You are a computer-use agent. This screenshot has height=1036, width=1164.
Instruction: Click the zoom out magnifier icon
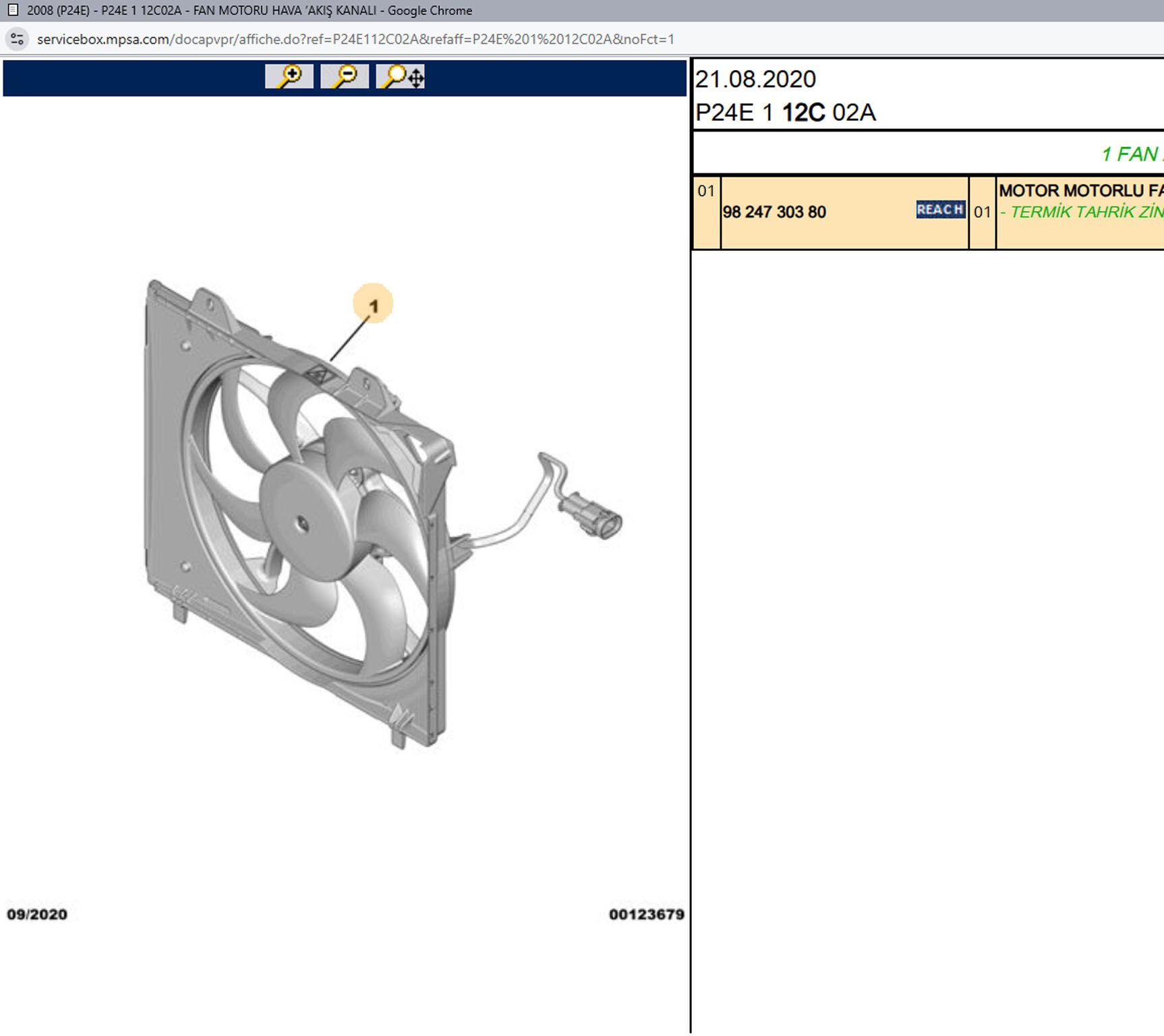345,76
